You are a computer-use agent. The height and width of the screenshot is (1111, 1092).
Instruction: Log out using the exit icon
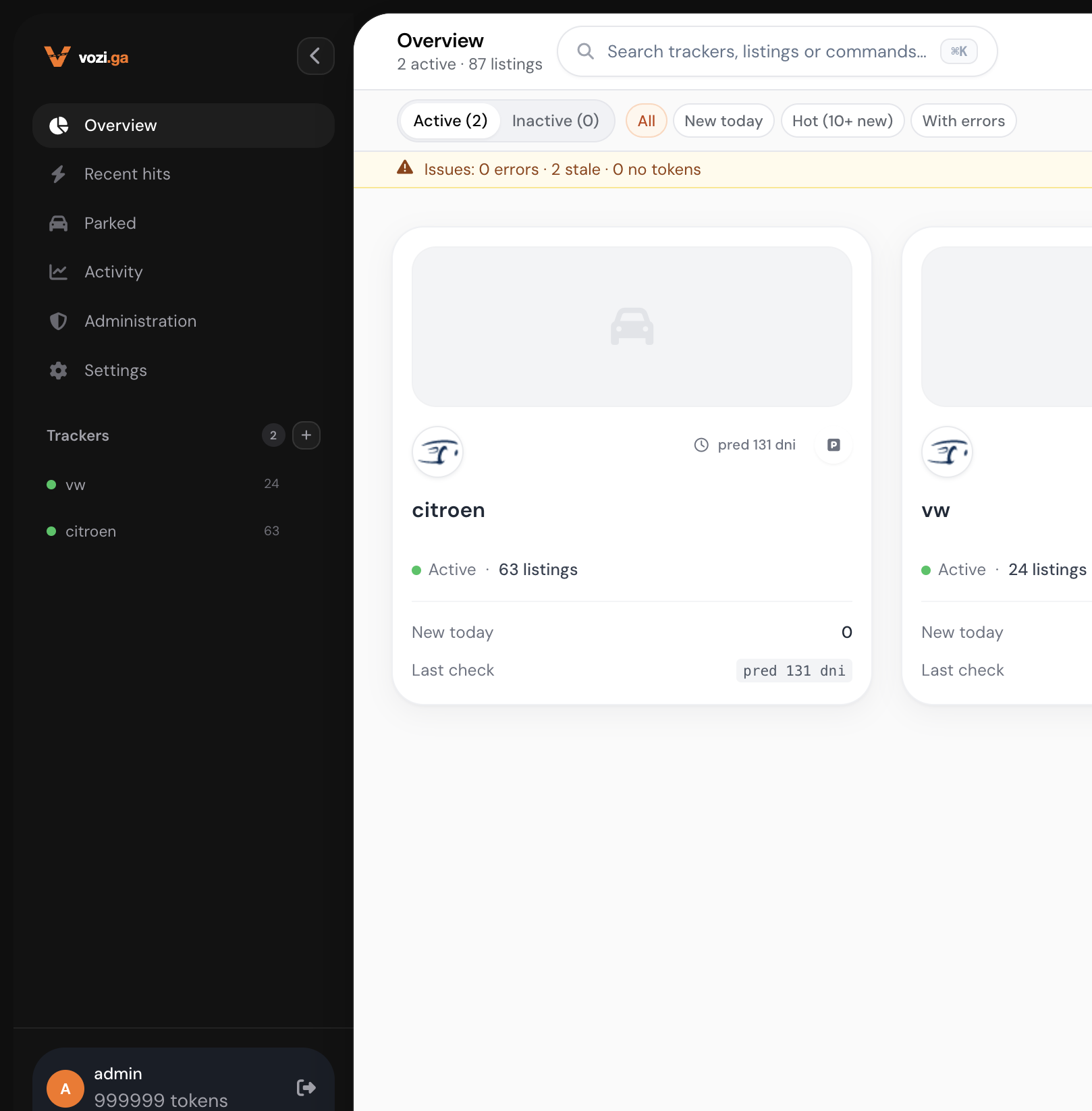click(306, 1087)
